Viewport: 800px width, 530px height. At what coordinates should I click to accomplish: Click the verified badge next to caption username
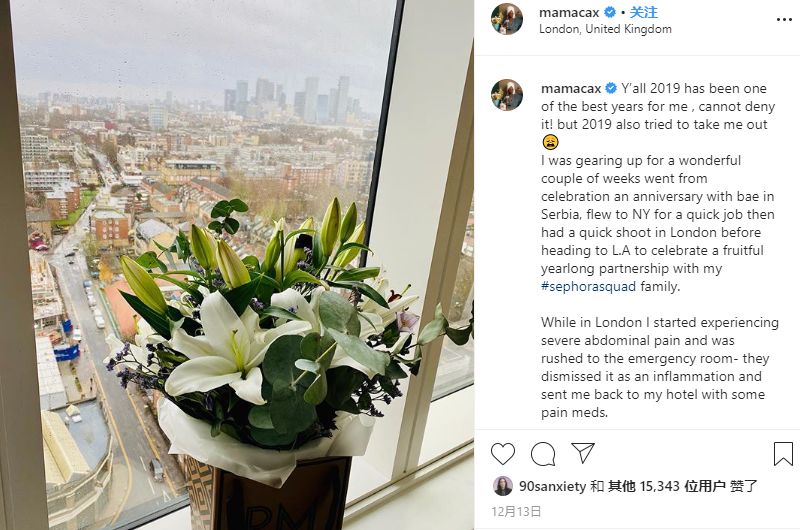pyautogui.click(x=611, y=88)
